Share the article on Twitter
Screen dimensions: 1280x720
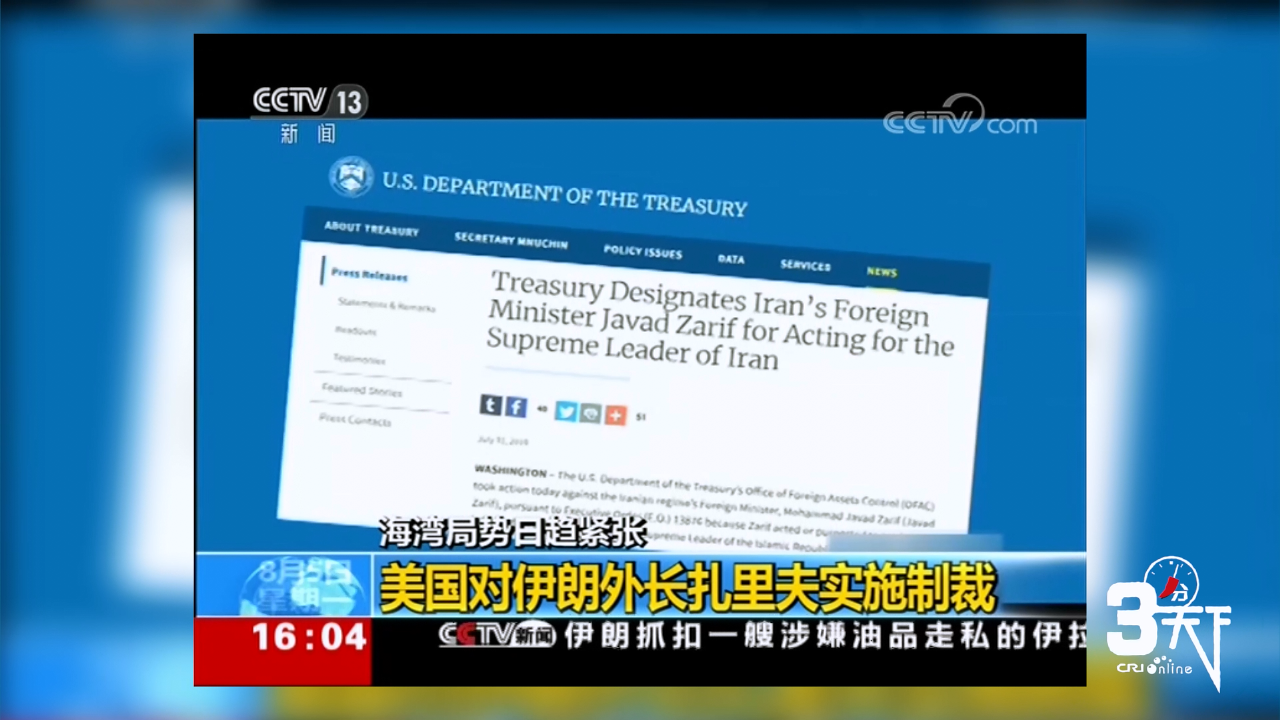(x=566, y=411)
